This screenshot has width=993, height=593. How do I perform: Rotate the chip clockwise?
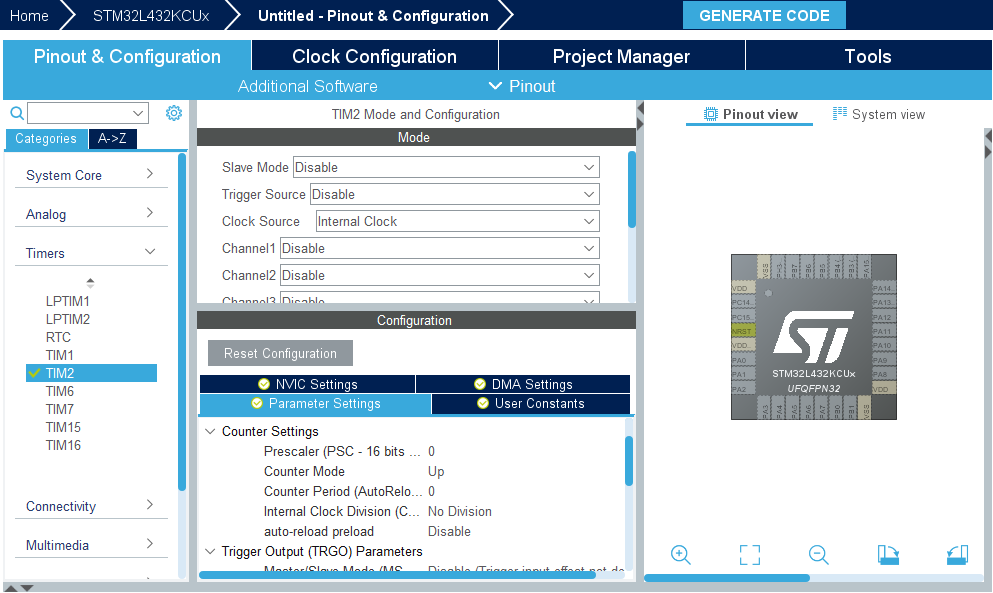(888, 555)
